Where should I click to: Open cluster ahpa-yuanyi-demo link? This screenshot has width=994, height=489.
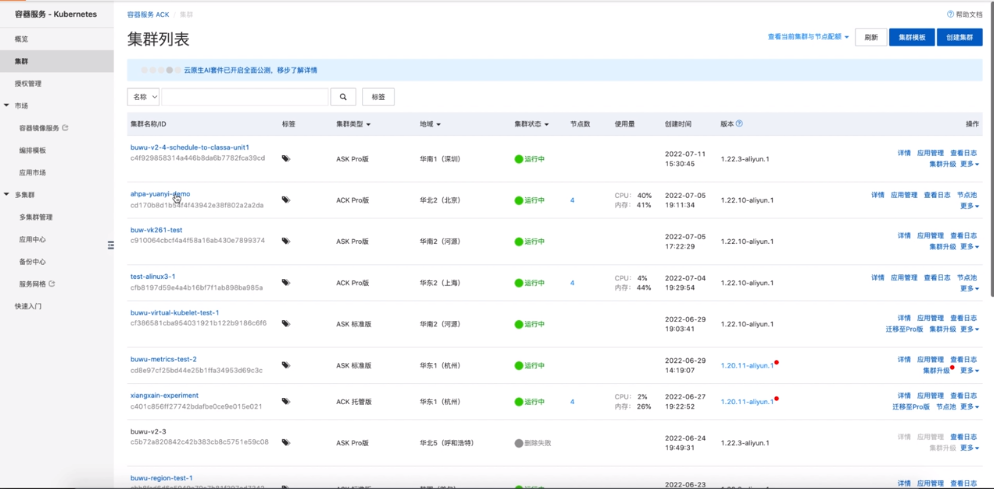160,194
